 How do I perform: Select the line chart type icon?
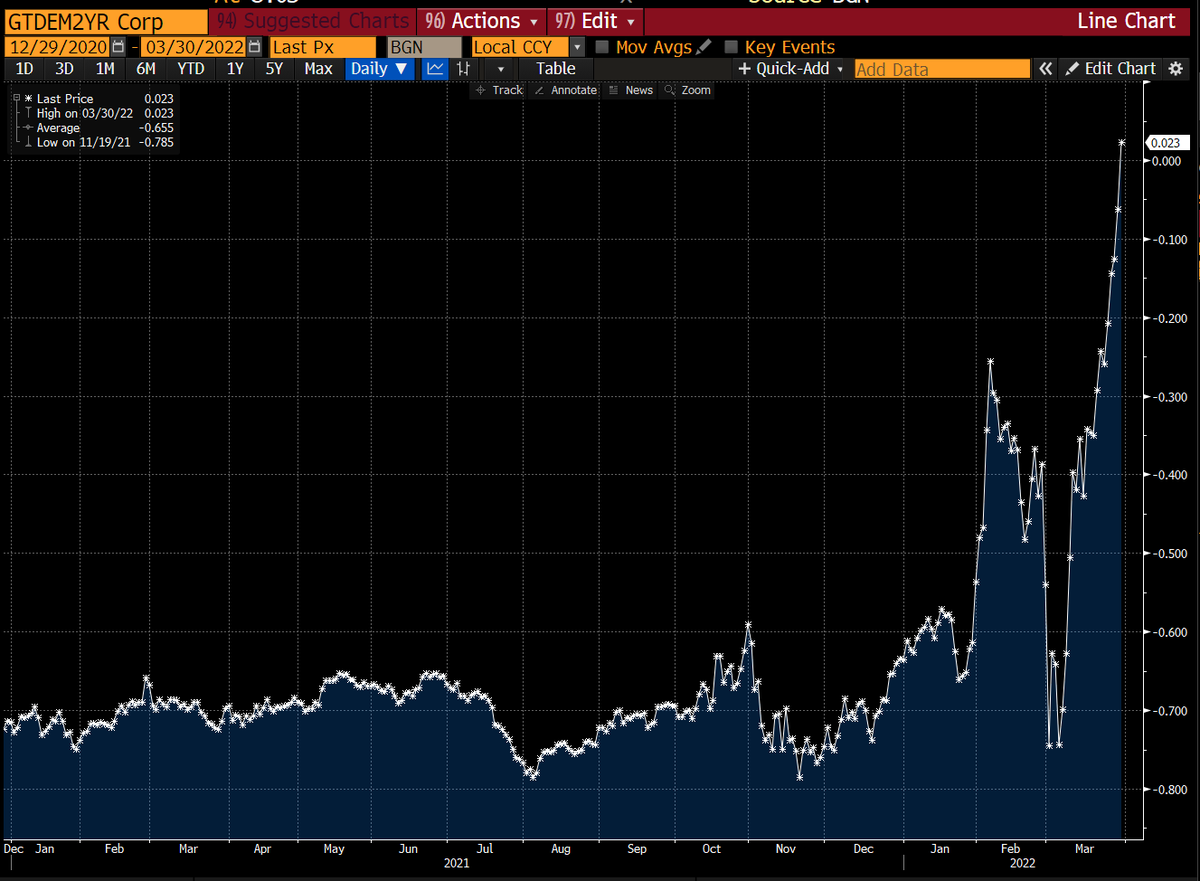click(x=435, y=69)
